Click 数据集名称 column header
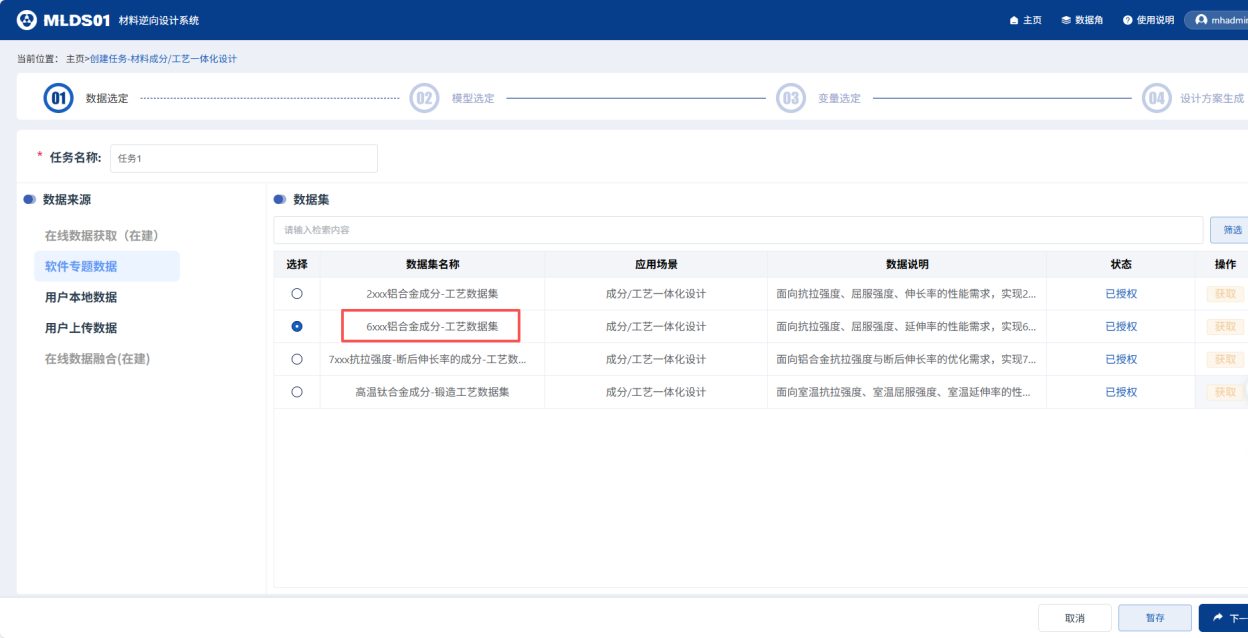This screenshot has width=1248, height=638. pyautogui.click(x=432, y=264)
